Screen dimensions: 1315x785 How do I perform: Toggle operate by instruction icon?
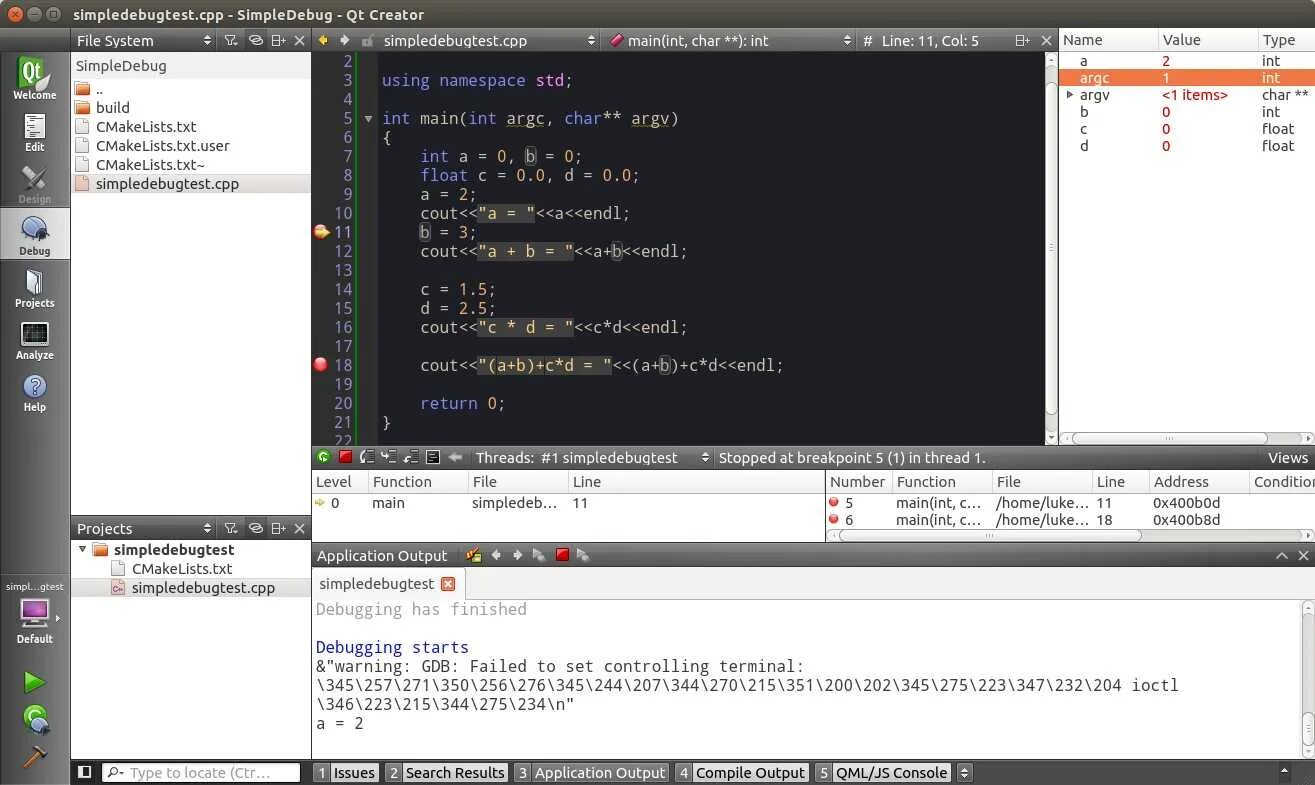[433, 457]
